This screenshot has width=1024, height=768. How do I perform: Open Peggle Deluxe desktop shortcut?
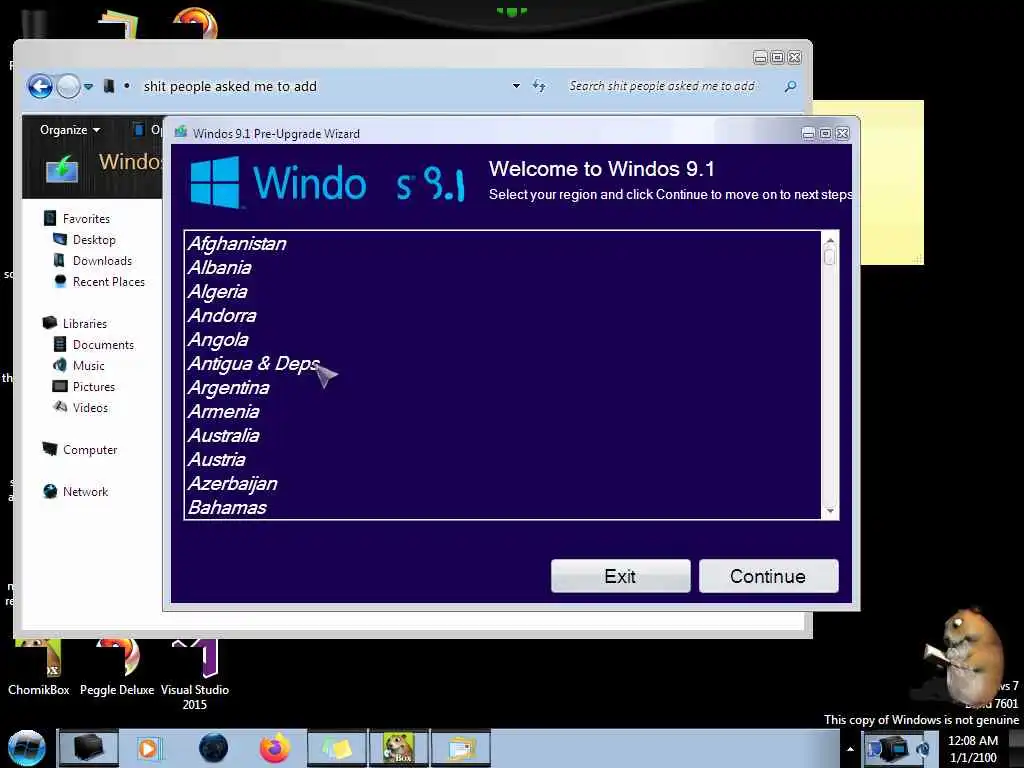(x=117, y=669)
